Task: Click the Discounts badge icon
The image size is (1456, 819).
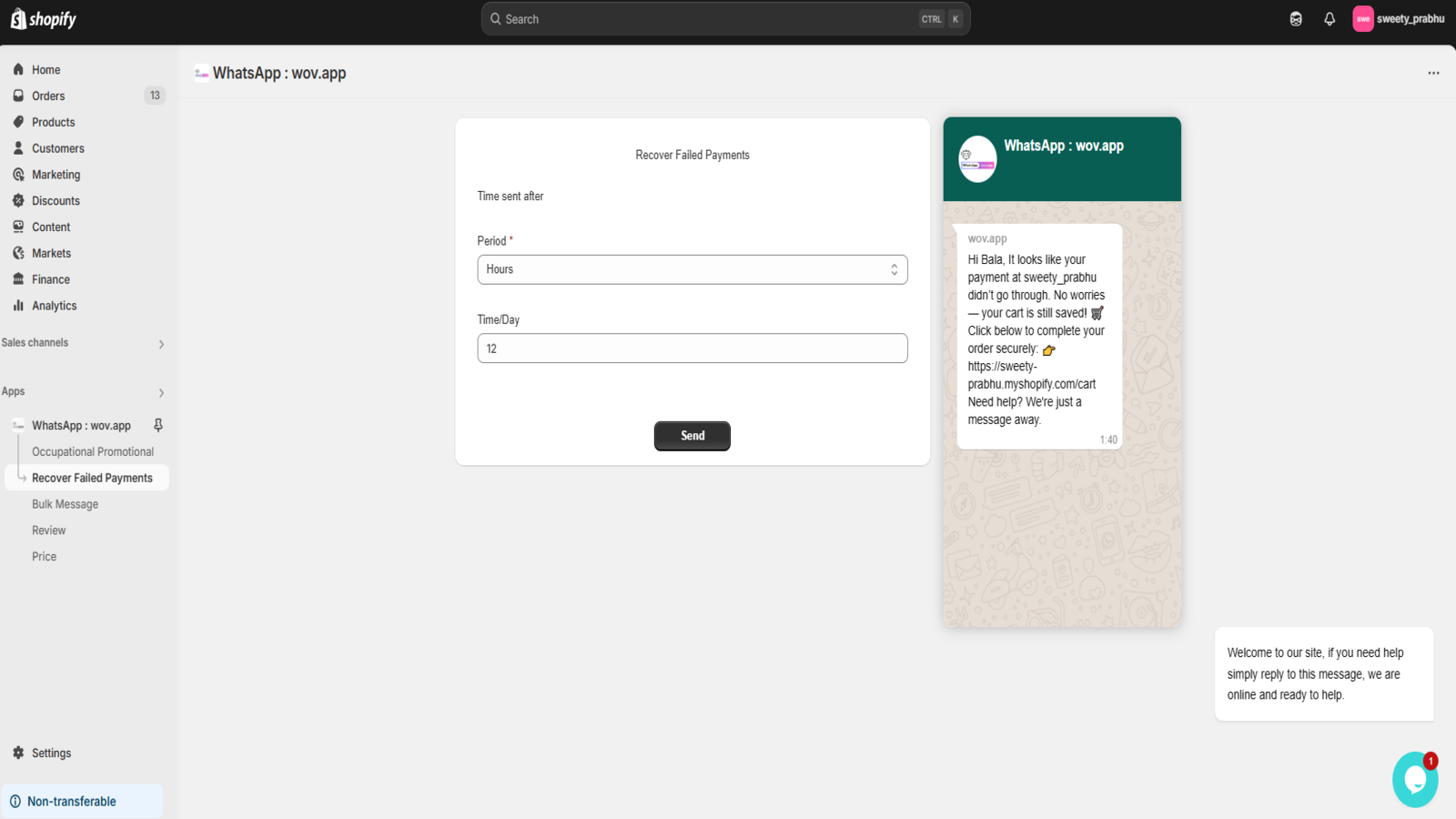Action: [x=18, y=201]
